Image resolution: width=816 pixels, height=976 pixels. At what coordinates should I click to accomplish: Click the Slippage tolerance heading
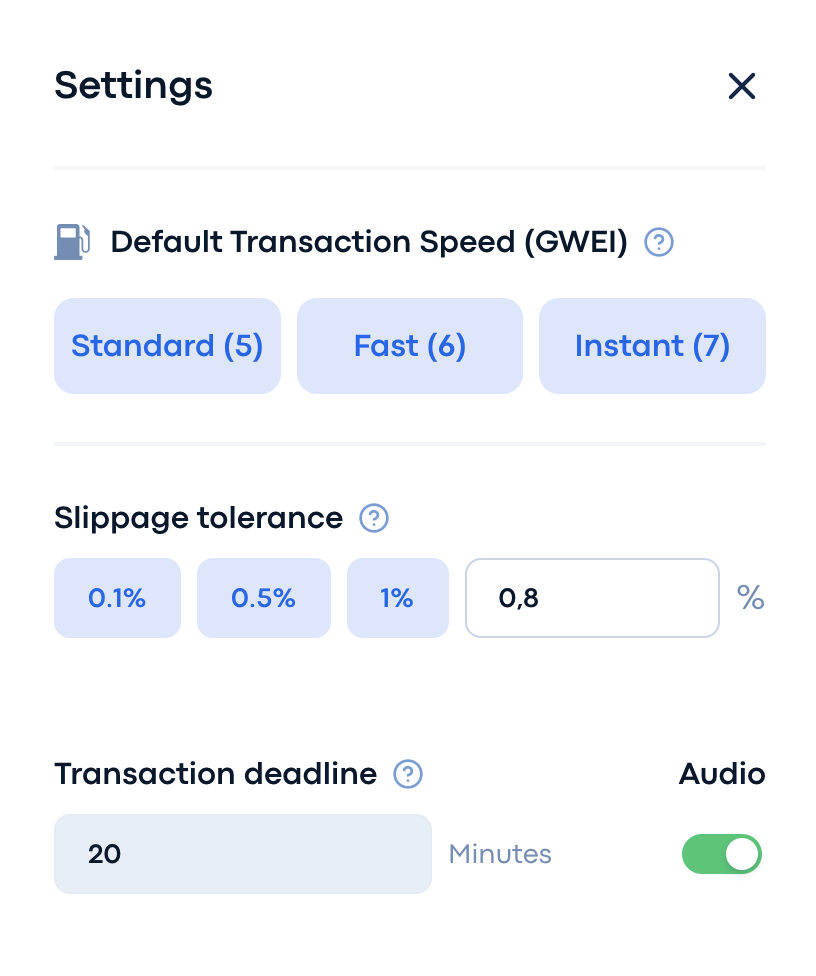pos(199,518)
